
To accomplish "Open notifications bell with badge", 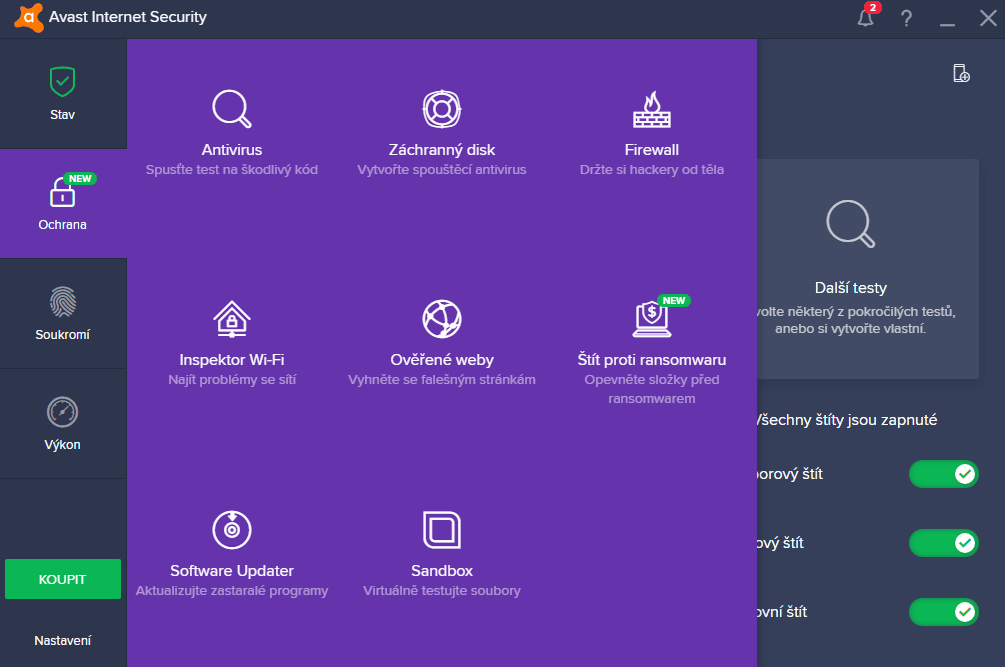I will click(x=866, y=16).
